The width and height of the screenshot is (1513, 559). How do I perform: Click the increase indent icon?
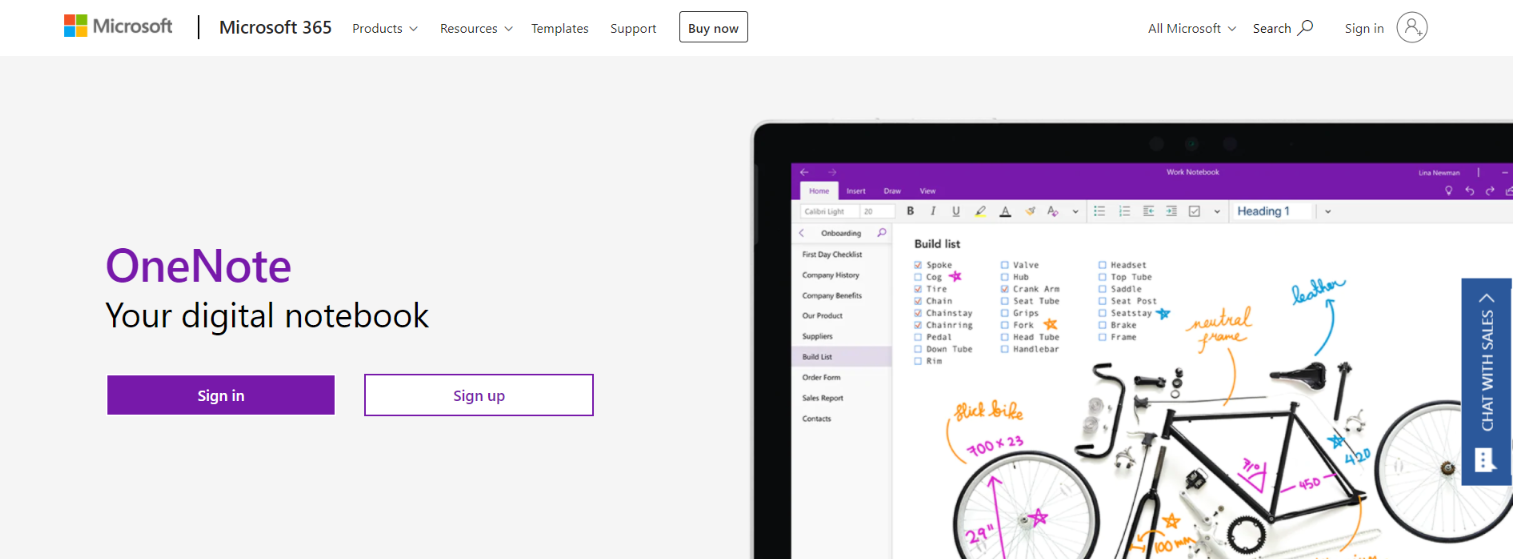point(1171,211)
